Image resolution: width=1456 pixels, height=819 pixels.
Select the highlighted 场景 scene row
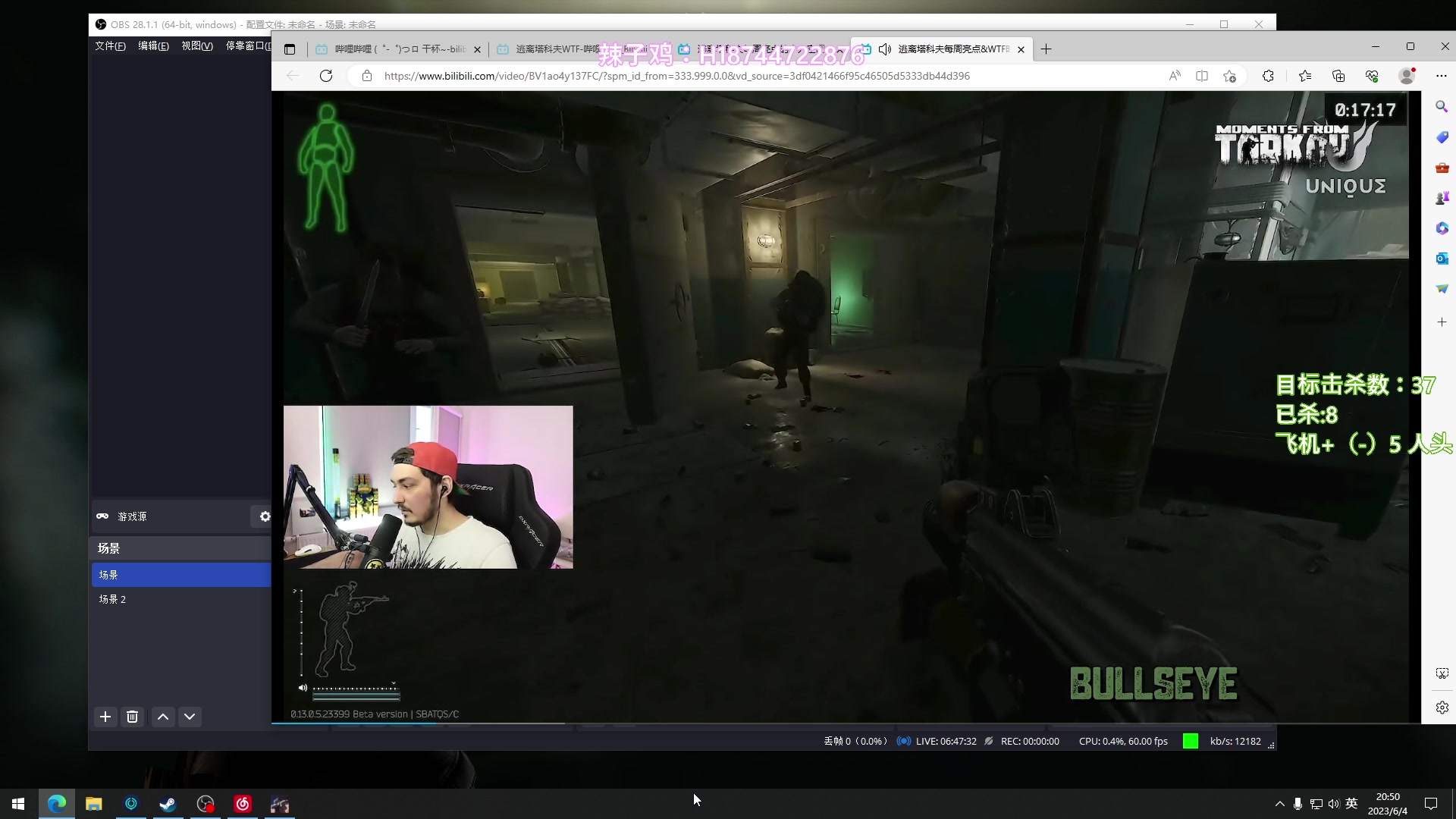coord(181,575)
